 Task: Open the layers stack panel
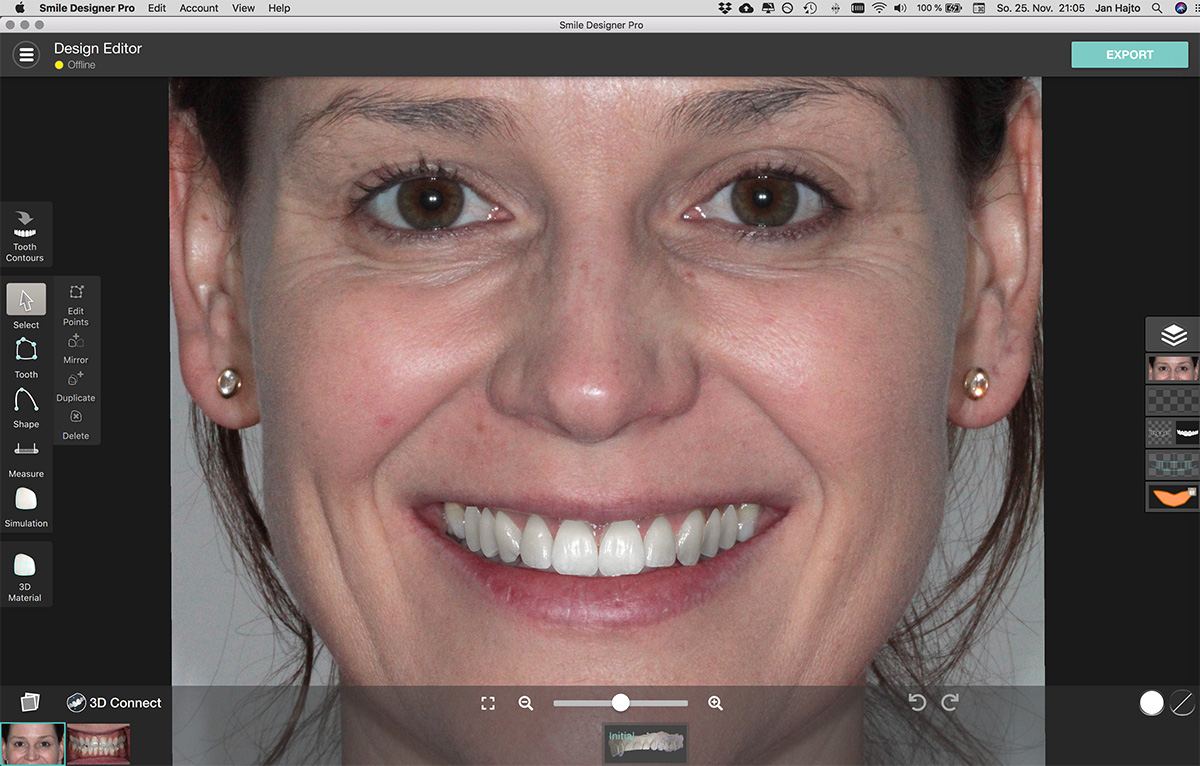pyautogui.click(x=1173, y=335)
